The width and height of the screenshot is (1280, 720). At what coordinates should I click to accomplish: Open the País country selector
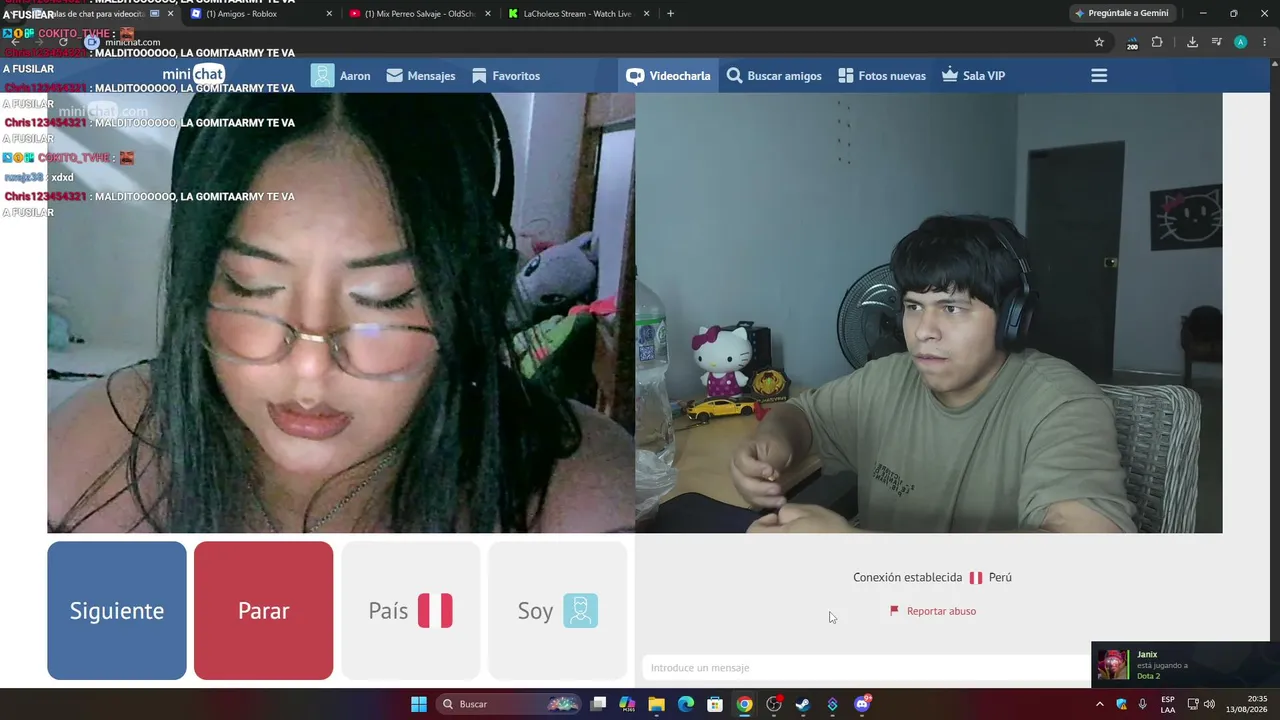[x=411, y=611]
